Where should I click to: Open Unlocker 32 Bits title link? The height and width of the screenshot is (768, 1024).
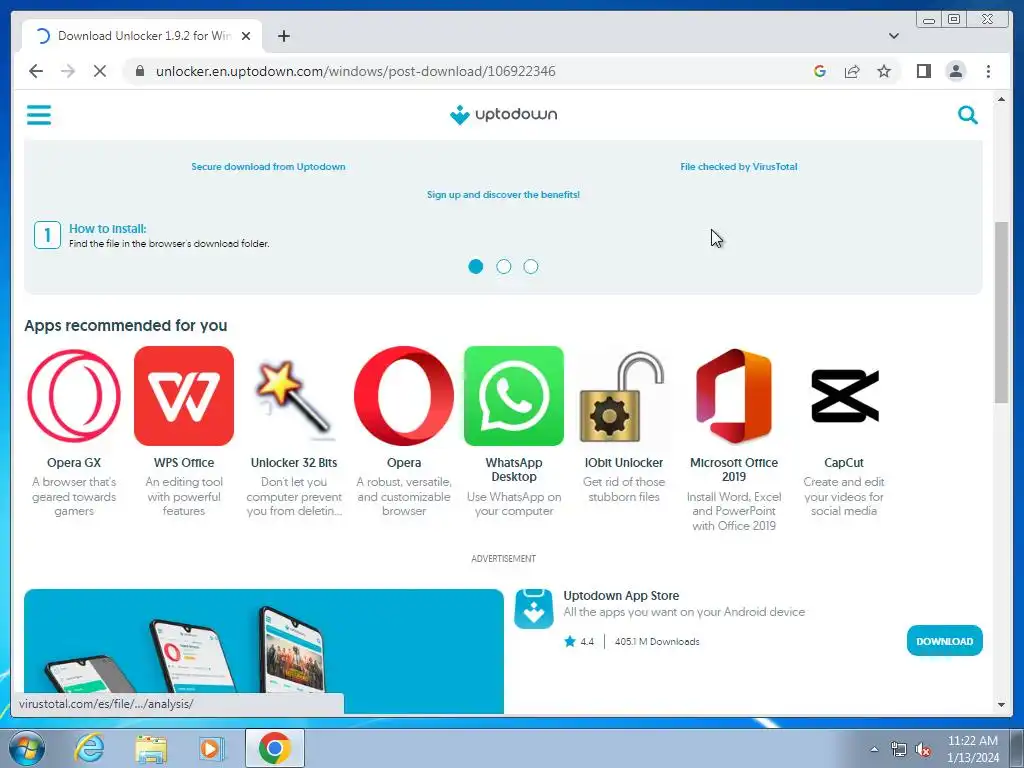pyautogui.click(x=294, y=462)
